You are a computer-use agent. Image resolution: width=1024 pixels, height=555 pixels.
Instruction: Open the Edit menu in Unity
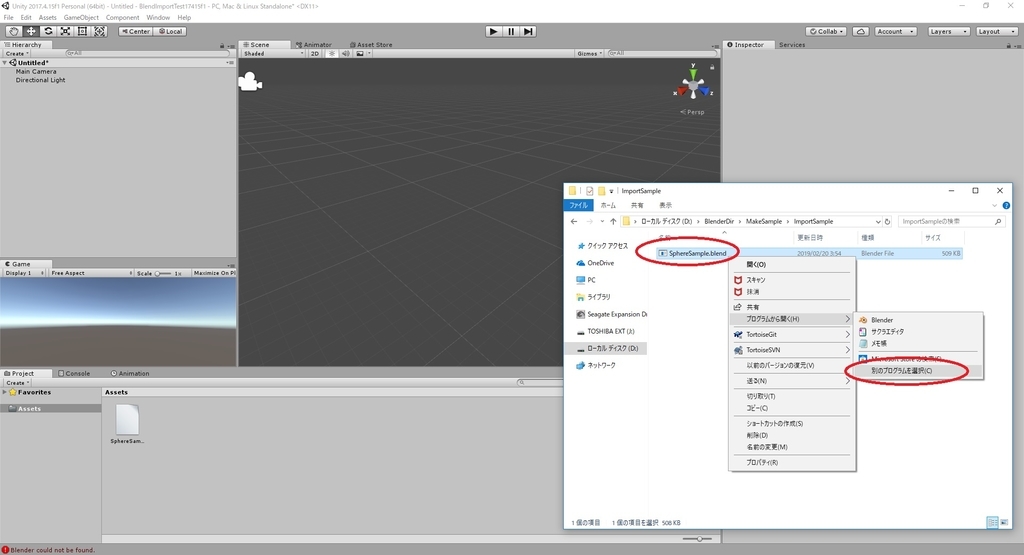[26, 18]
